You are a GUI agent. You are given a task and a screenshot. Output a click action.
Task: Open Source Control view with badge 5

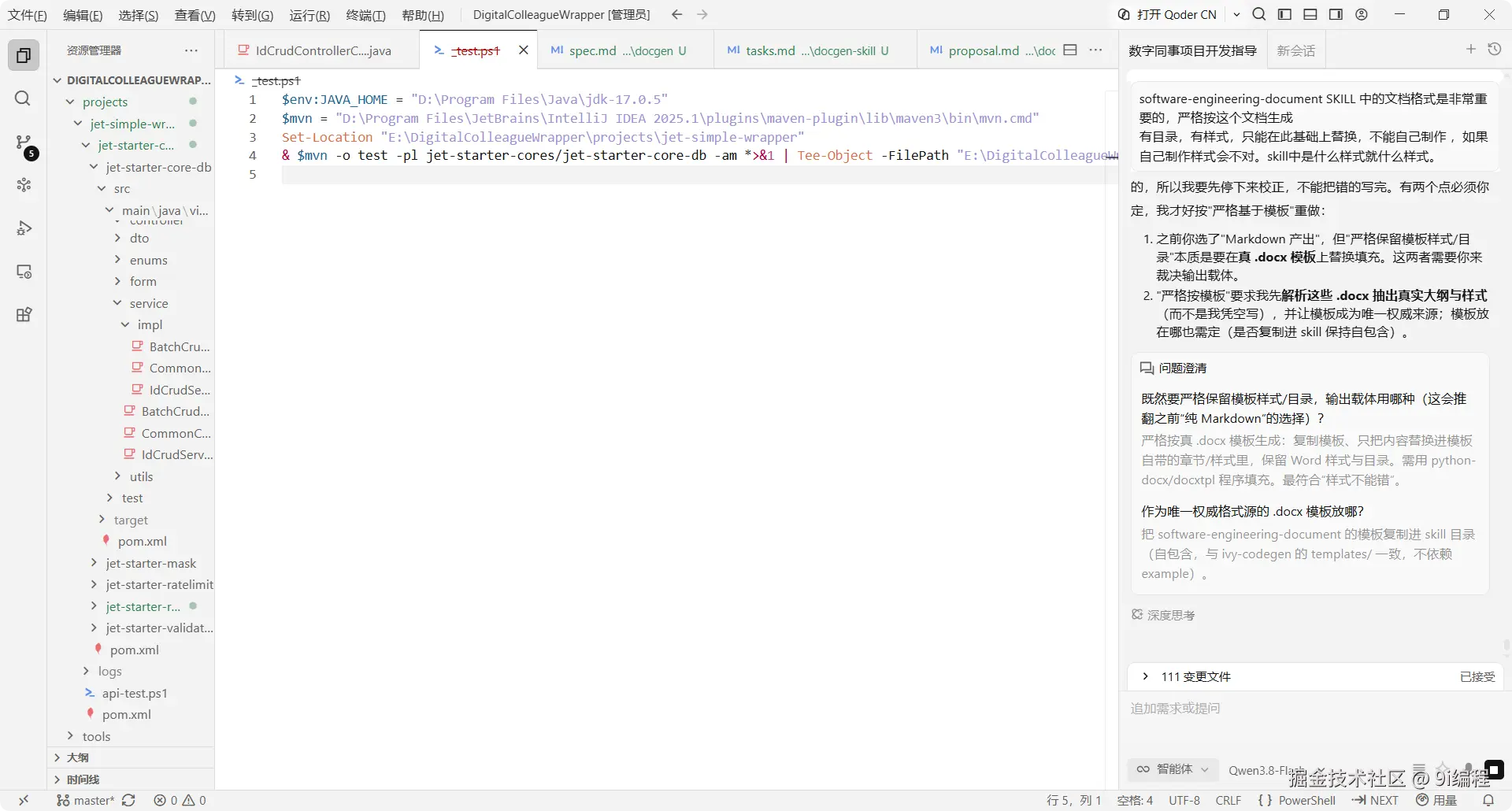tap(24, 143)
